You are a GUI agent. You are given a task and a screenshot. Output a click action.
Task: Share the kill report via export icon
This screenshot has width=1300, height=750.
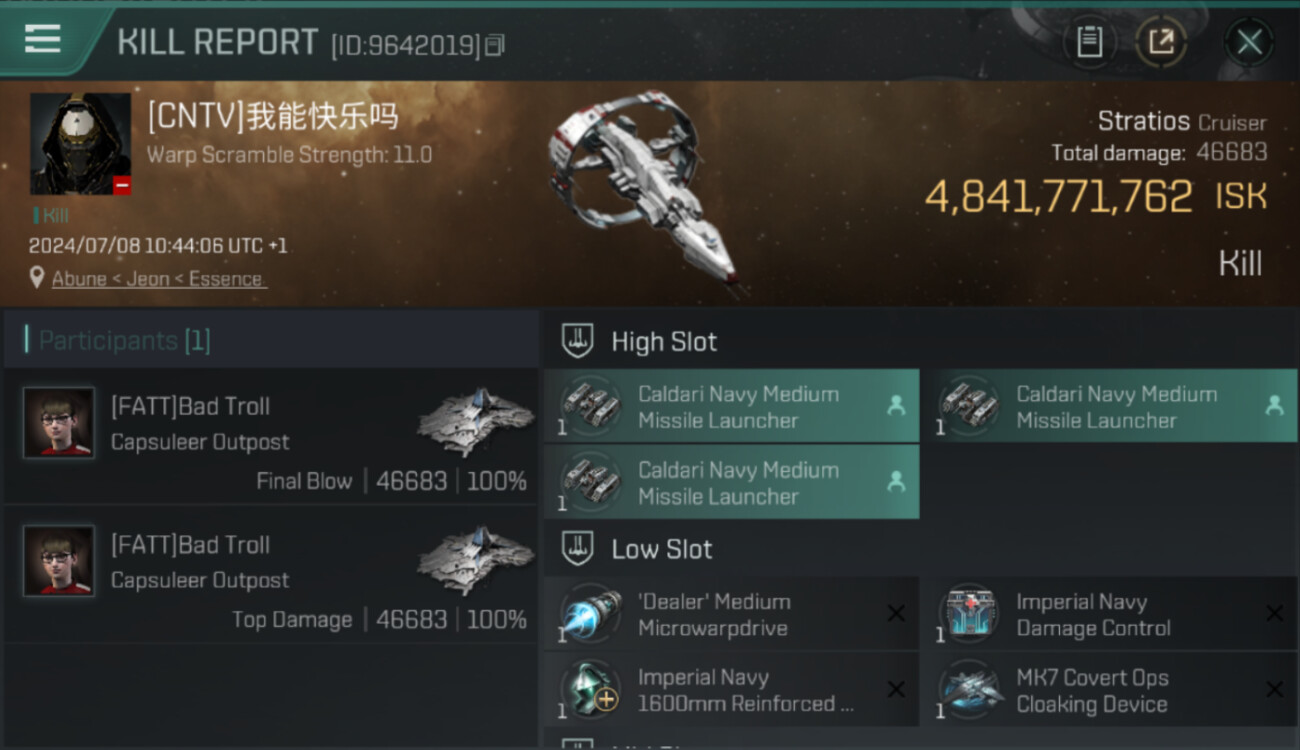[1160, 42]
